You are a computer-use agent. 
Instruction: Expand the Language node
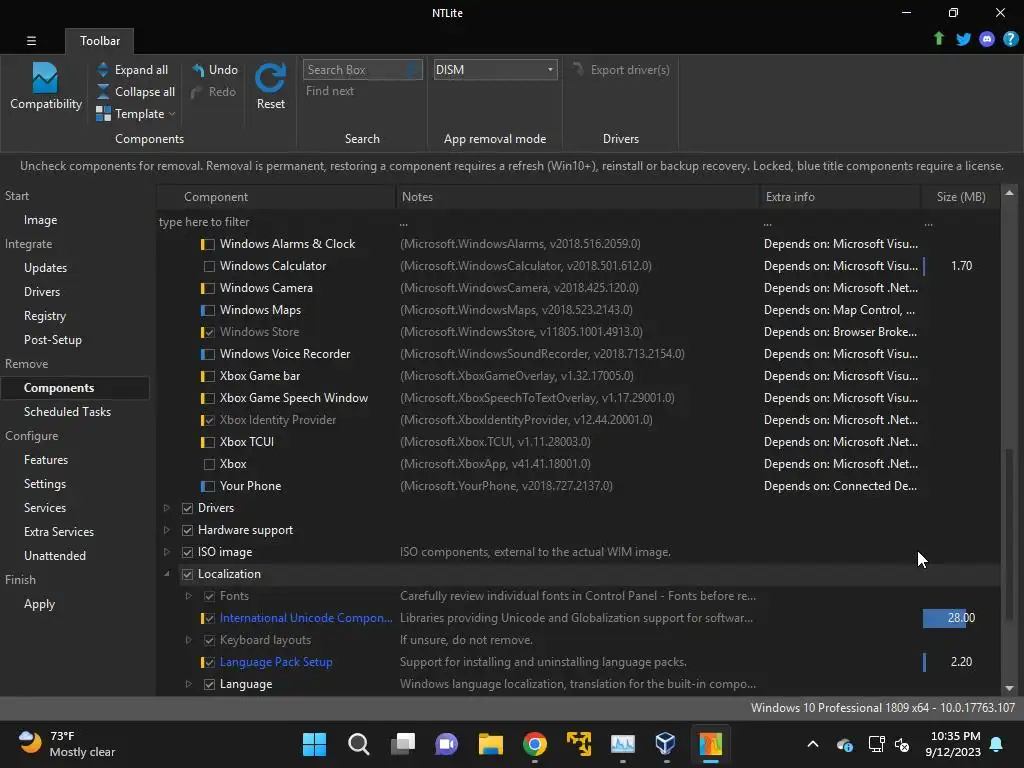189,684
